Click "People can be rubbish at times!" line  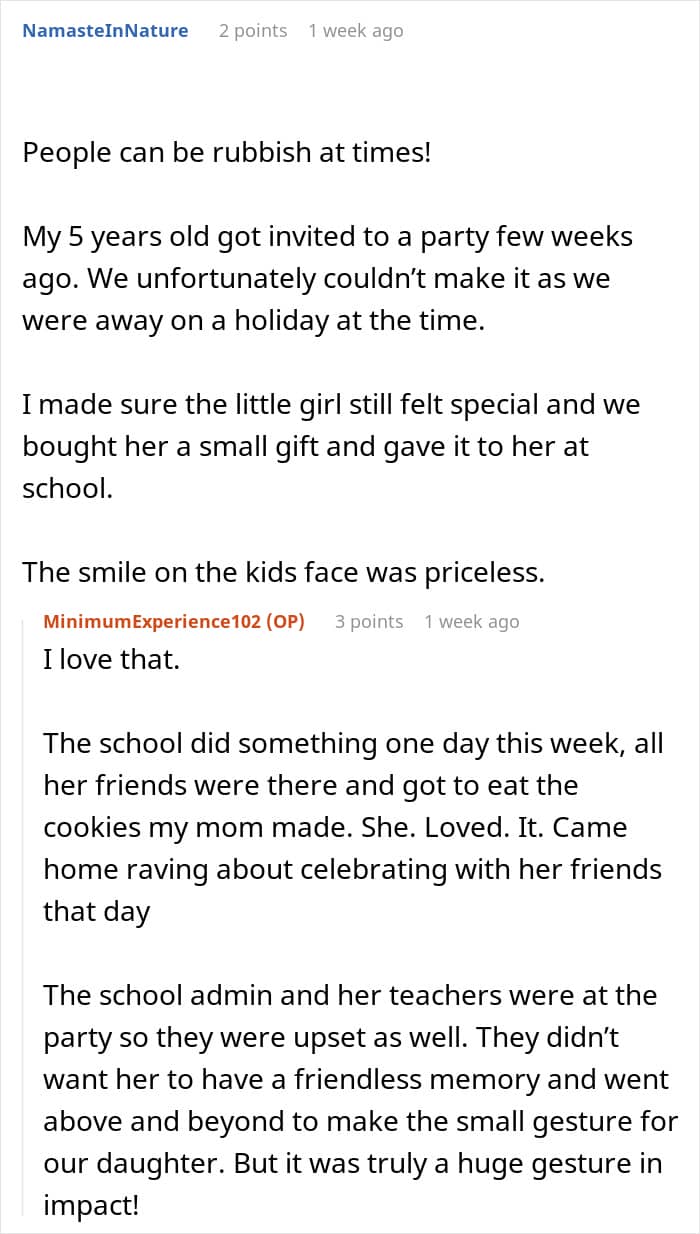[226, 154]
